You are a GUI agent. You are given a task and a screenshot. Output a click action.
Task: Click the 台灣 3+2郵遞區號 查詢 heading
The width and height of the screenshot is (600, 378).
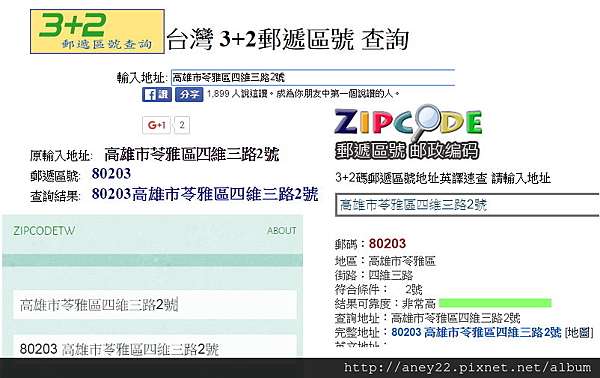pyautogui.click(x=288, y=39)
